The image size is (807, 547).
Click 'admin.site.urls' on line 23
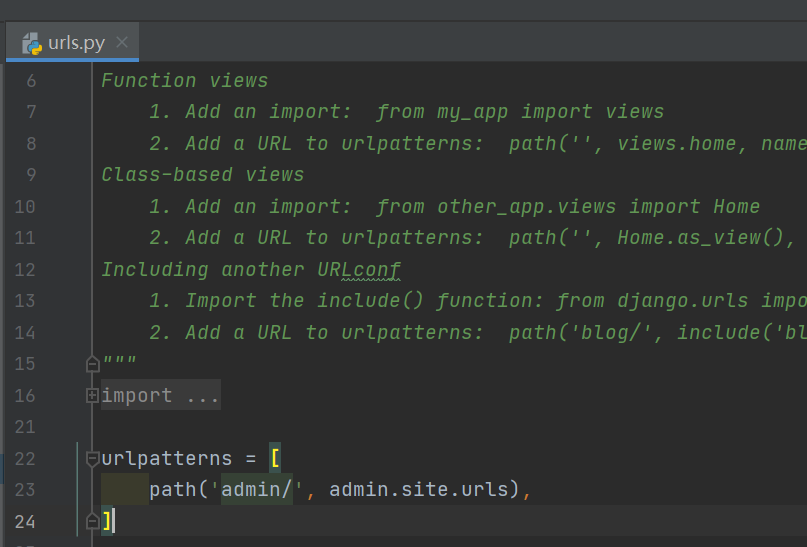point(419,489)
